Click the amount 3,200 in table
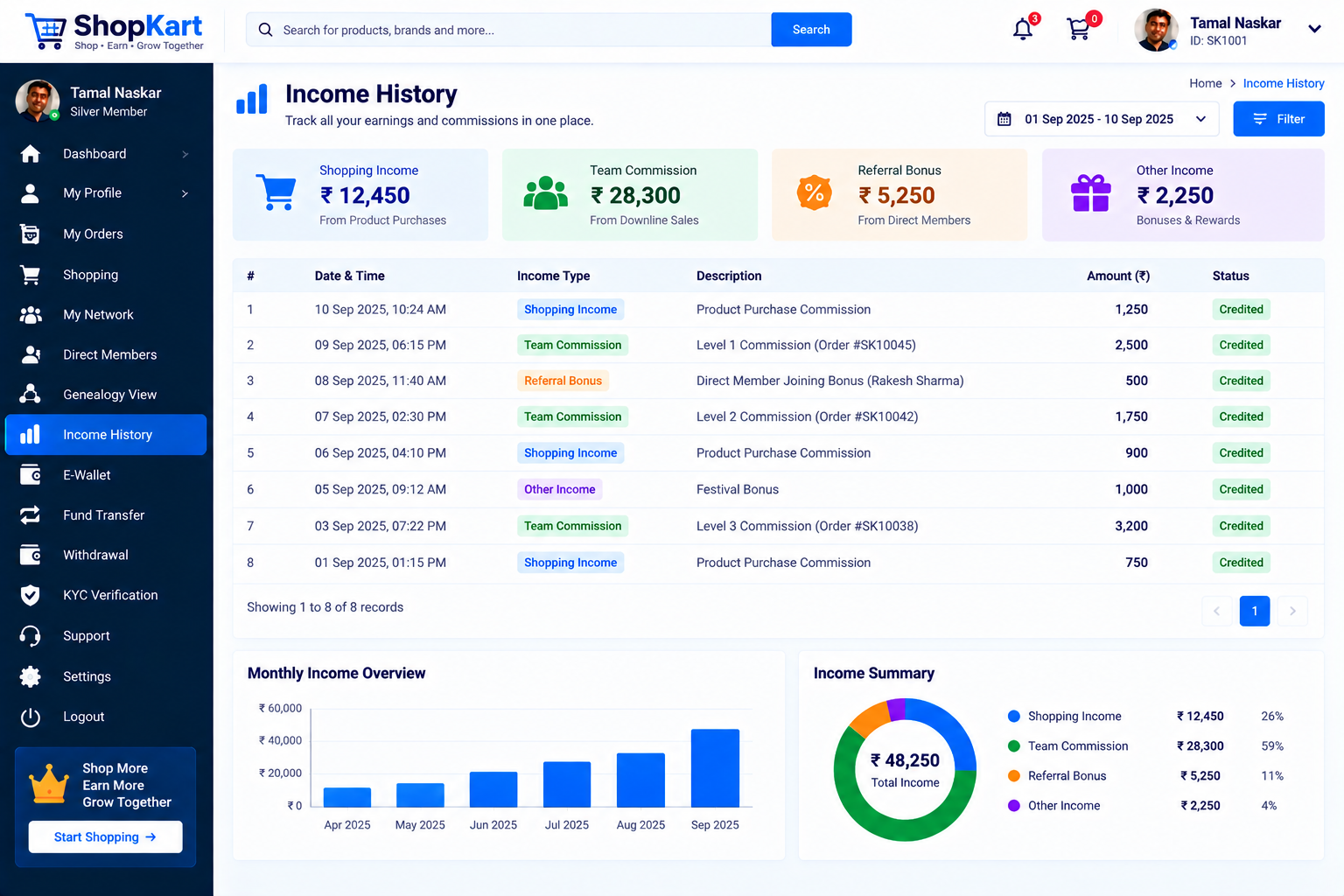The height and width of the screenshot is (896, 1344). [x=1131, y=526]
